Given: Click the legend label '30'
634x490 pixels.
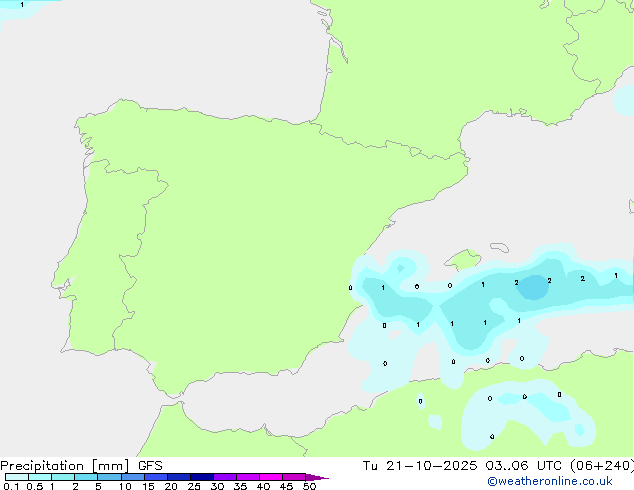Looking at the screenshot, I should coord(217,486).
